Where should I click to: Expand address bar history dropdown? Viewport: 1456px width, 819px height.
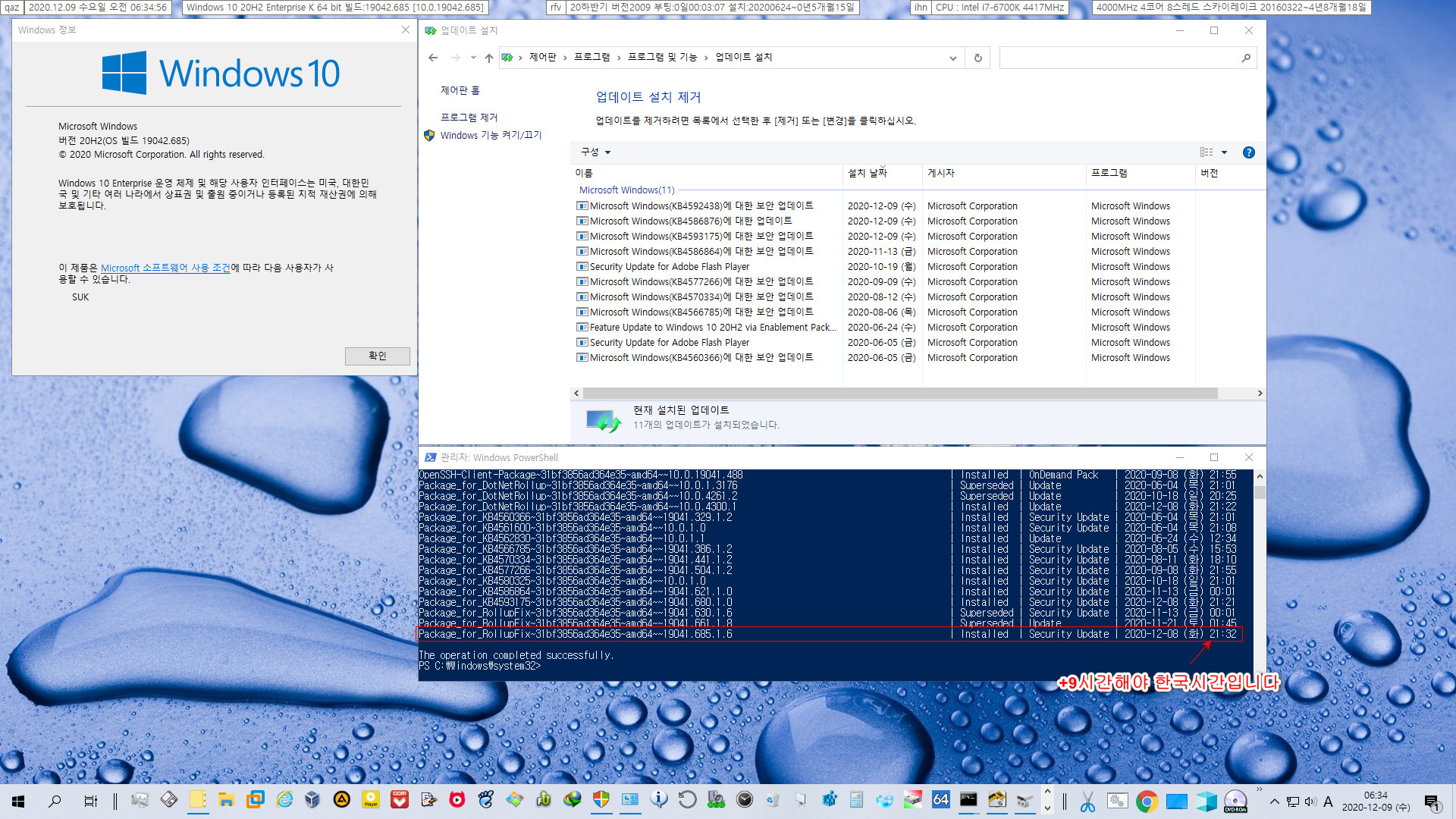pos(953,58)
